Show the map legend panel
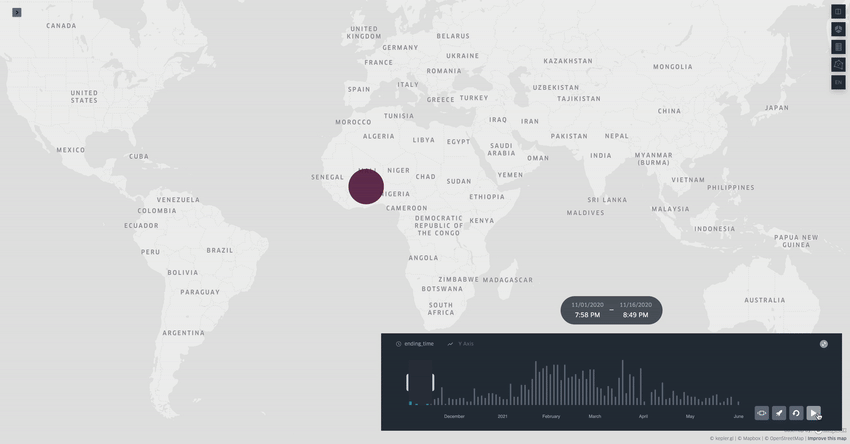Screen dimensions: 850x444 838,47
